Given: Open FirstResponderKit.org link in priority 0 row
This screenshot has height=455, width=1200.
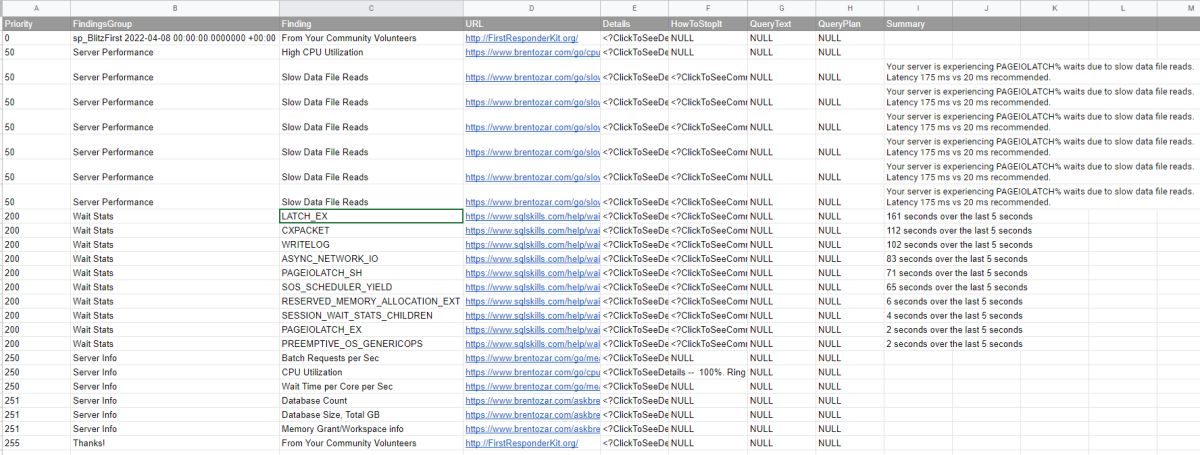Looking at the screenshot, I should 522,38.
